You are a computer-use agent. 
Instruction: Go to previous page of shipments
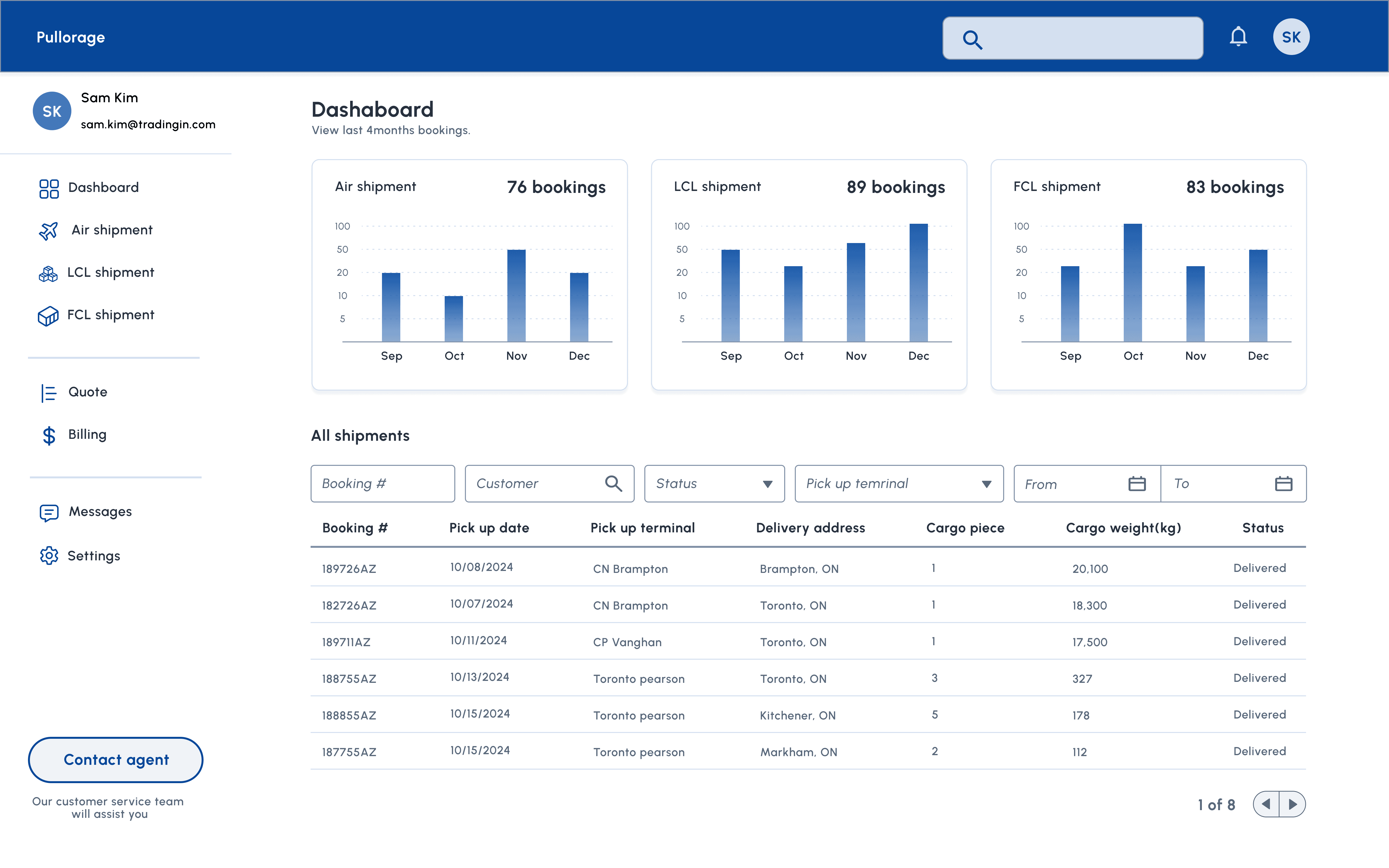coord(1266,804)
